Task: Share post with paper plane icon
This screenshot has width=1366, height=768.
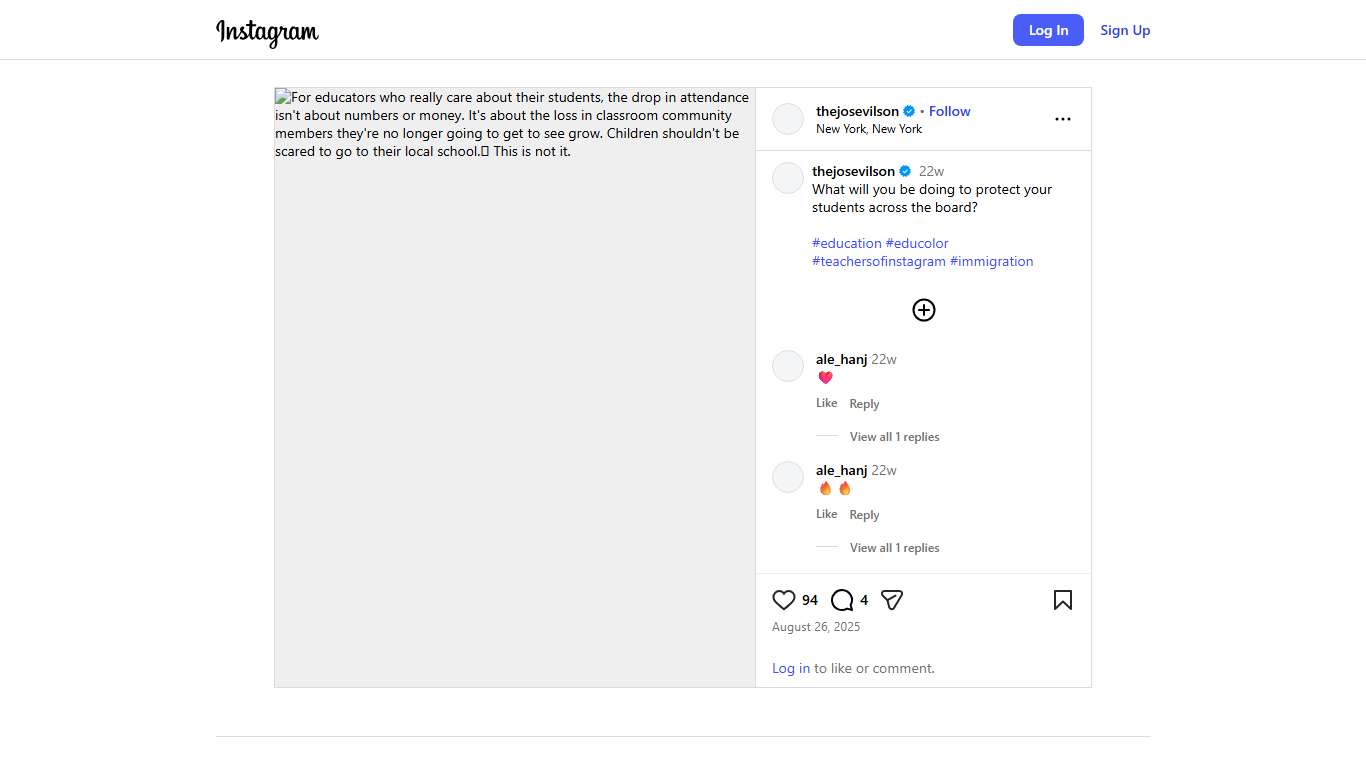Action: point(892,600)
